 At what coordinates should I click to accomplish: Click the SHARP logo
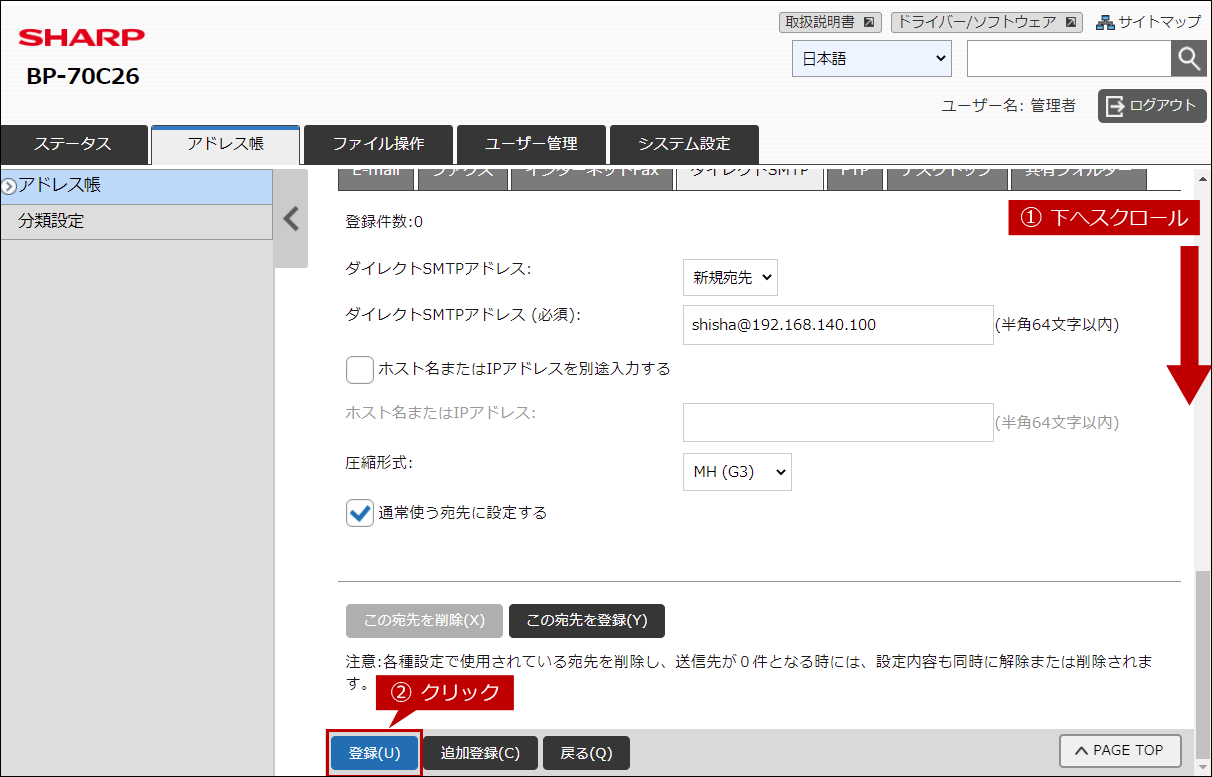point(82,38)
